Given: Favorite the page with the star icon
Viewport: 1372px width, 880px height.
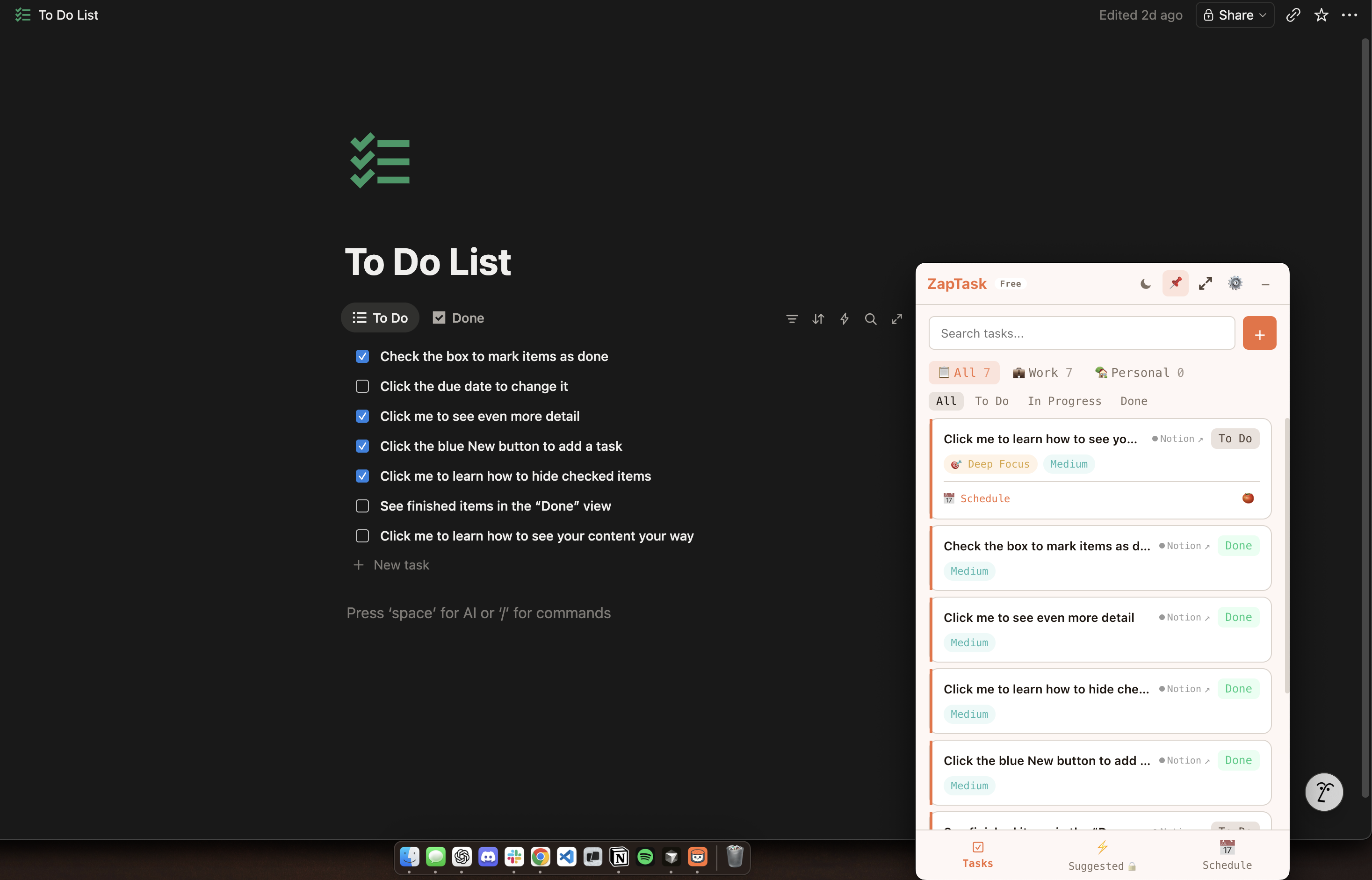Looking at the screenshot, I should point(1321,15).
